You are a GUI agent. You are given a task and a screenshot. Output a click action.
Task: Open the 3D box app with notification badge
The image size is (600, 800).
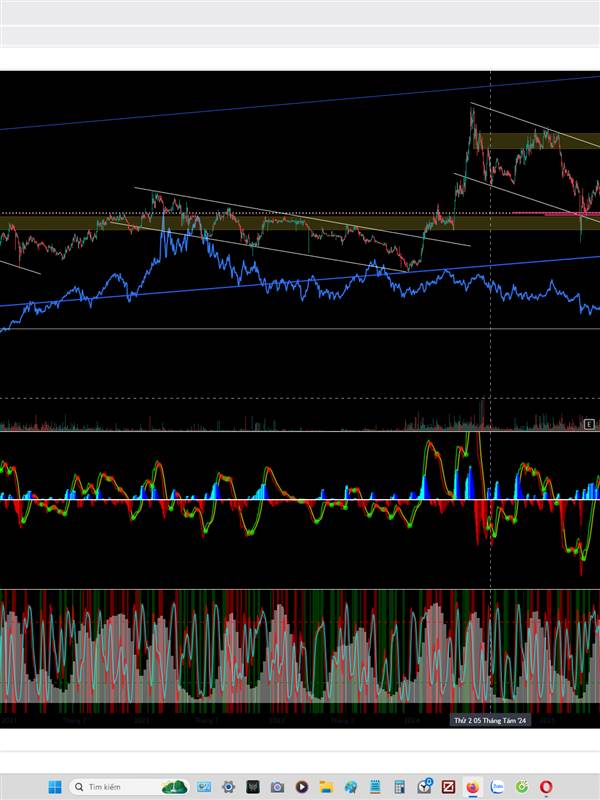(x=424, y=787)
